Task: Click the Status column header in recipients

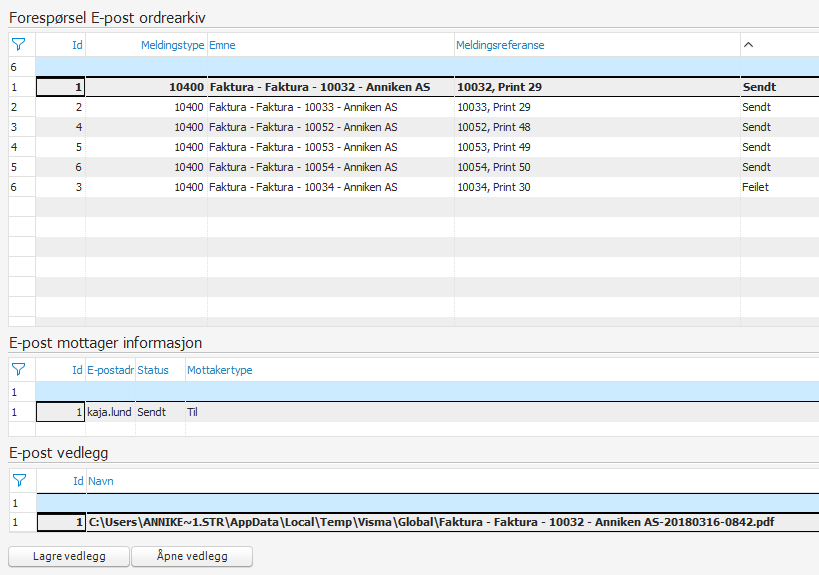Action: (x=153, y=370)
